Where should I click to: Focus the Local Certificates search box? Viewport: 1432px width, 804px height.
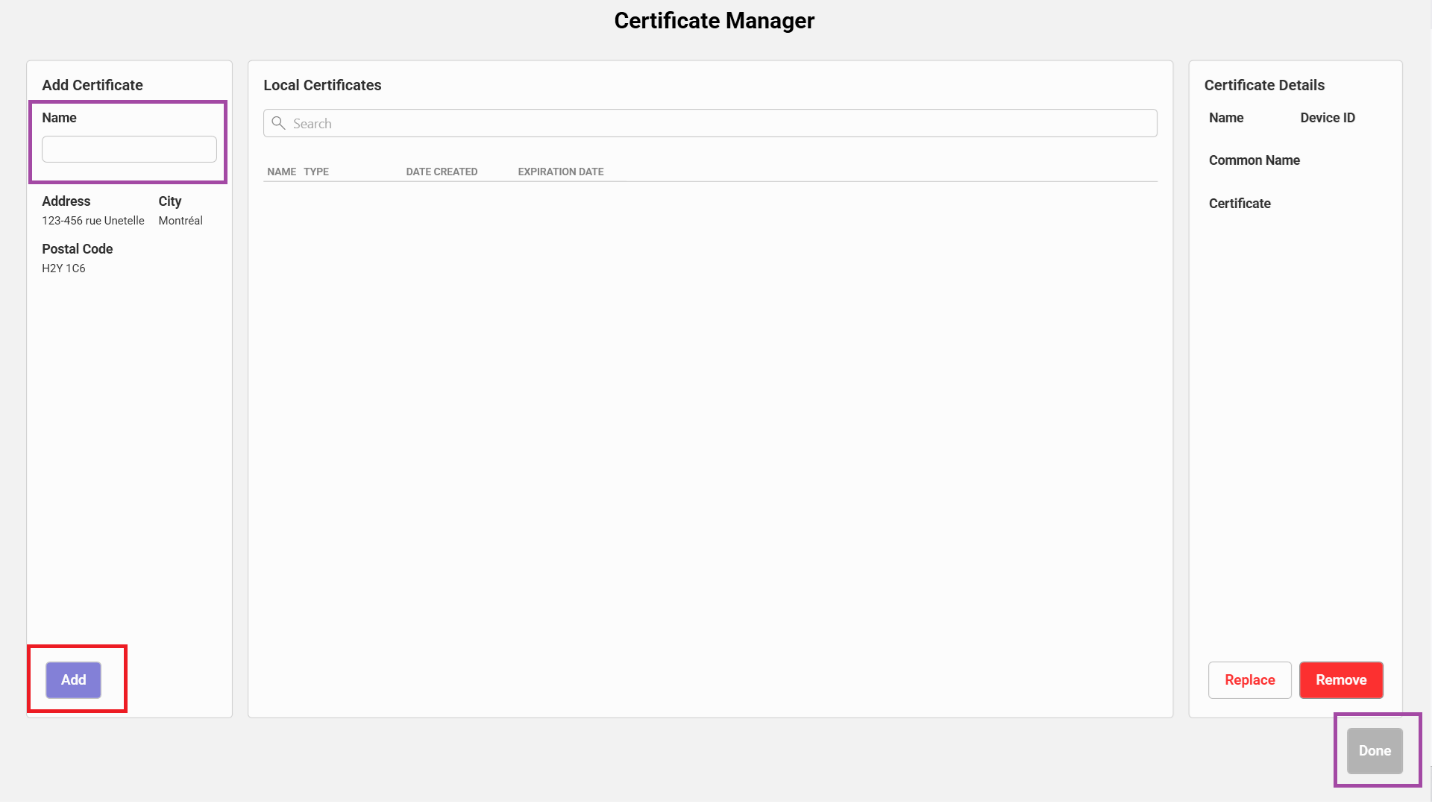pos(710,123)
